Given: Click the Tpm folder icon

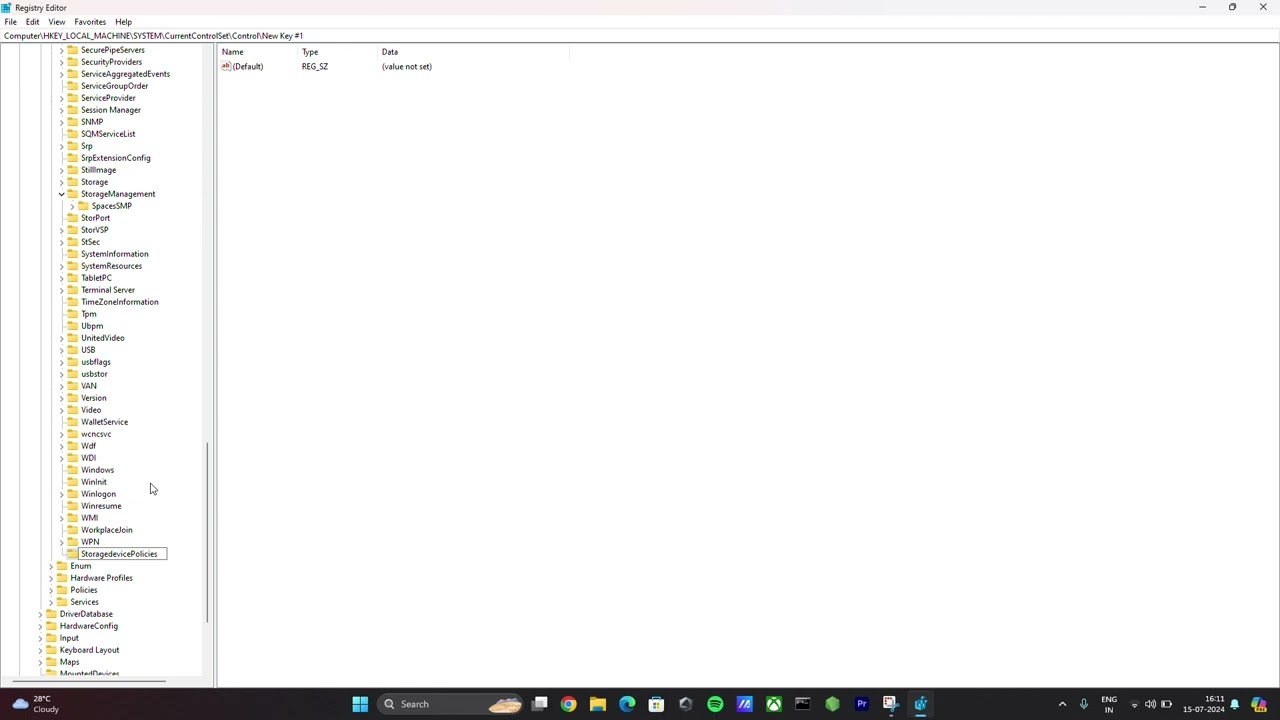Looking at the screenshot, I should coord(72,314).
